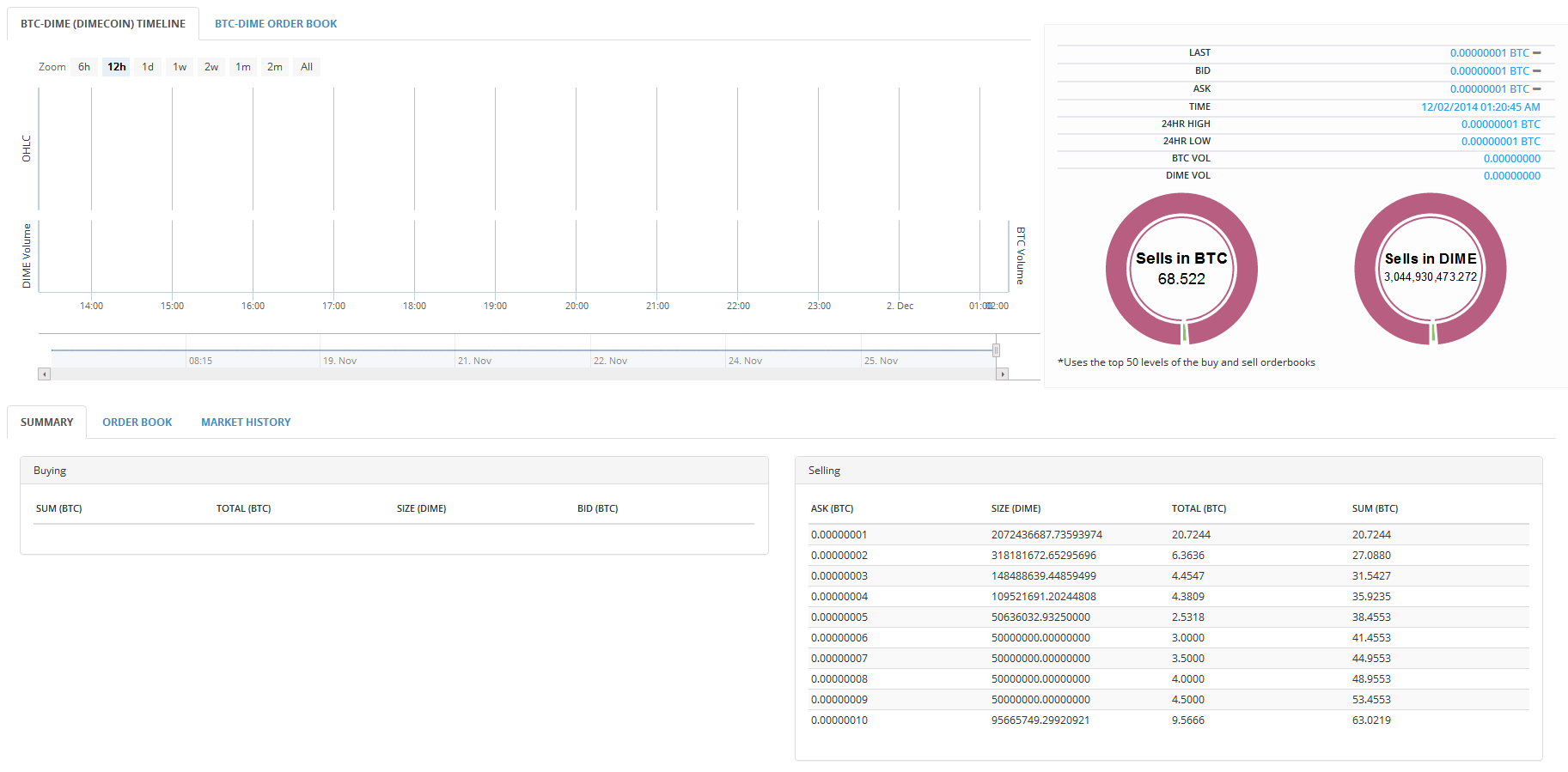Screen dimensions: 1568x772
Task: Sort Selling table by SUM (BTC) header
Action: pos(1375,509)
